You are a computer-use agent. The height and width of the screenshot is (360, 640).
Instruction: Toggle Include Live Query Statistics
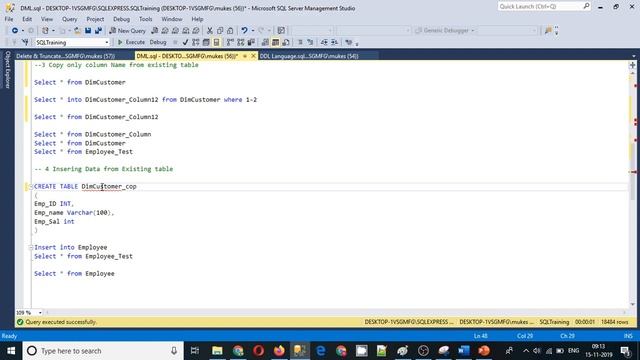point(241,42)
